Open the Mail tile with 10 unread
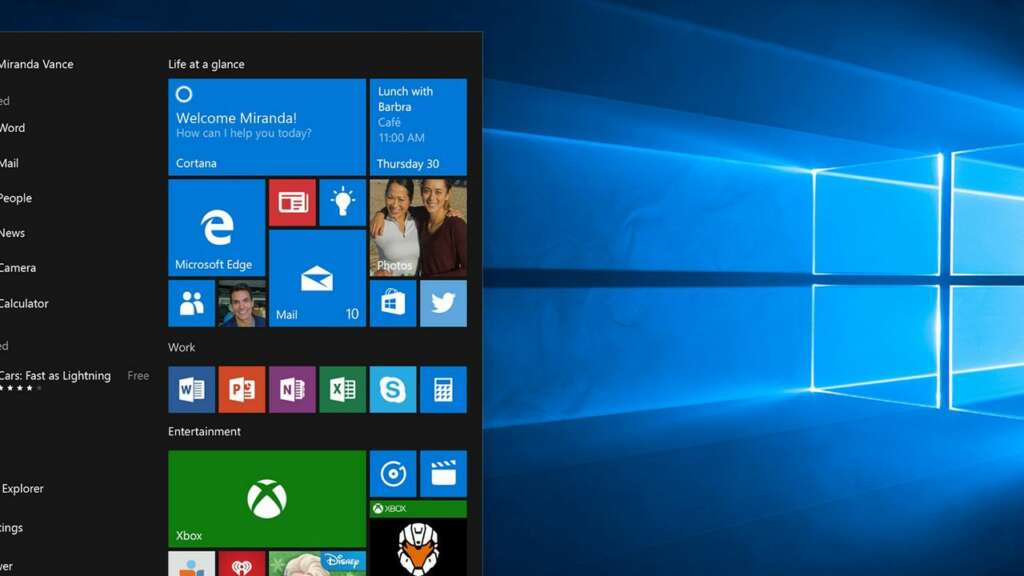The height and width of the screenshot is (576, 1024). tap(317, 278)
